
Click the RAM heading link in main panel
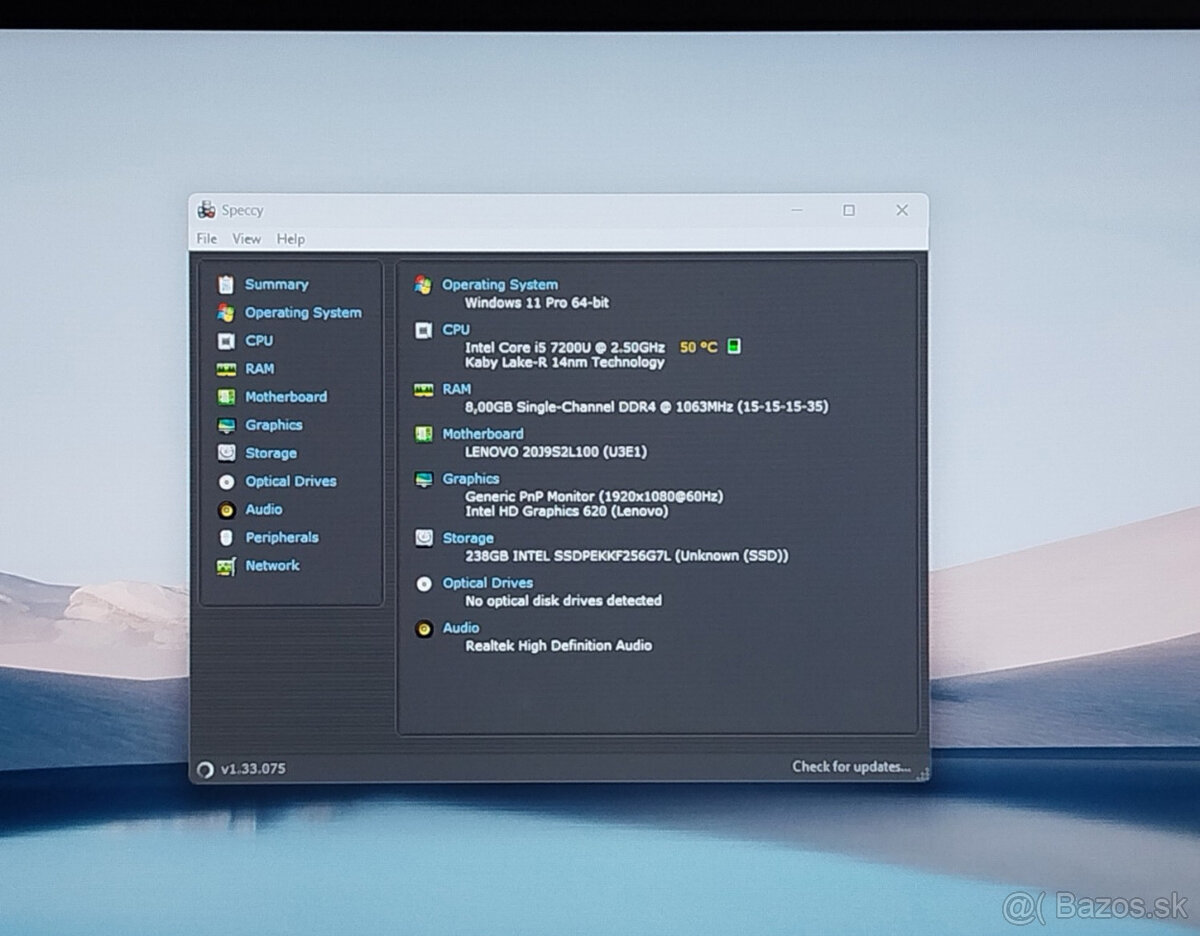pyautogui.click(x=456, y=389)
